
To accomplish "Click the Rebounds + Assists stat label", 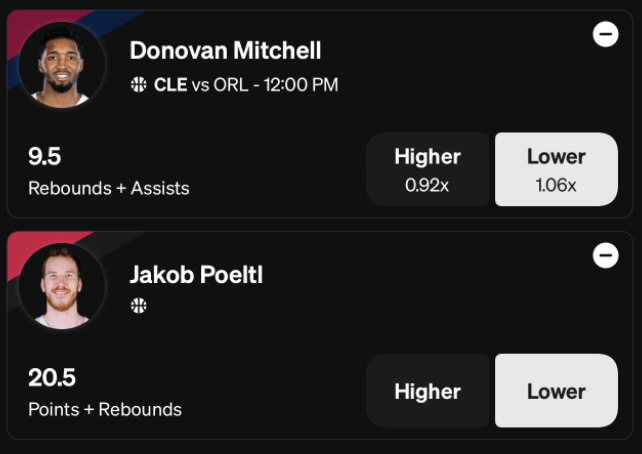I will pos(109,189).
